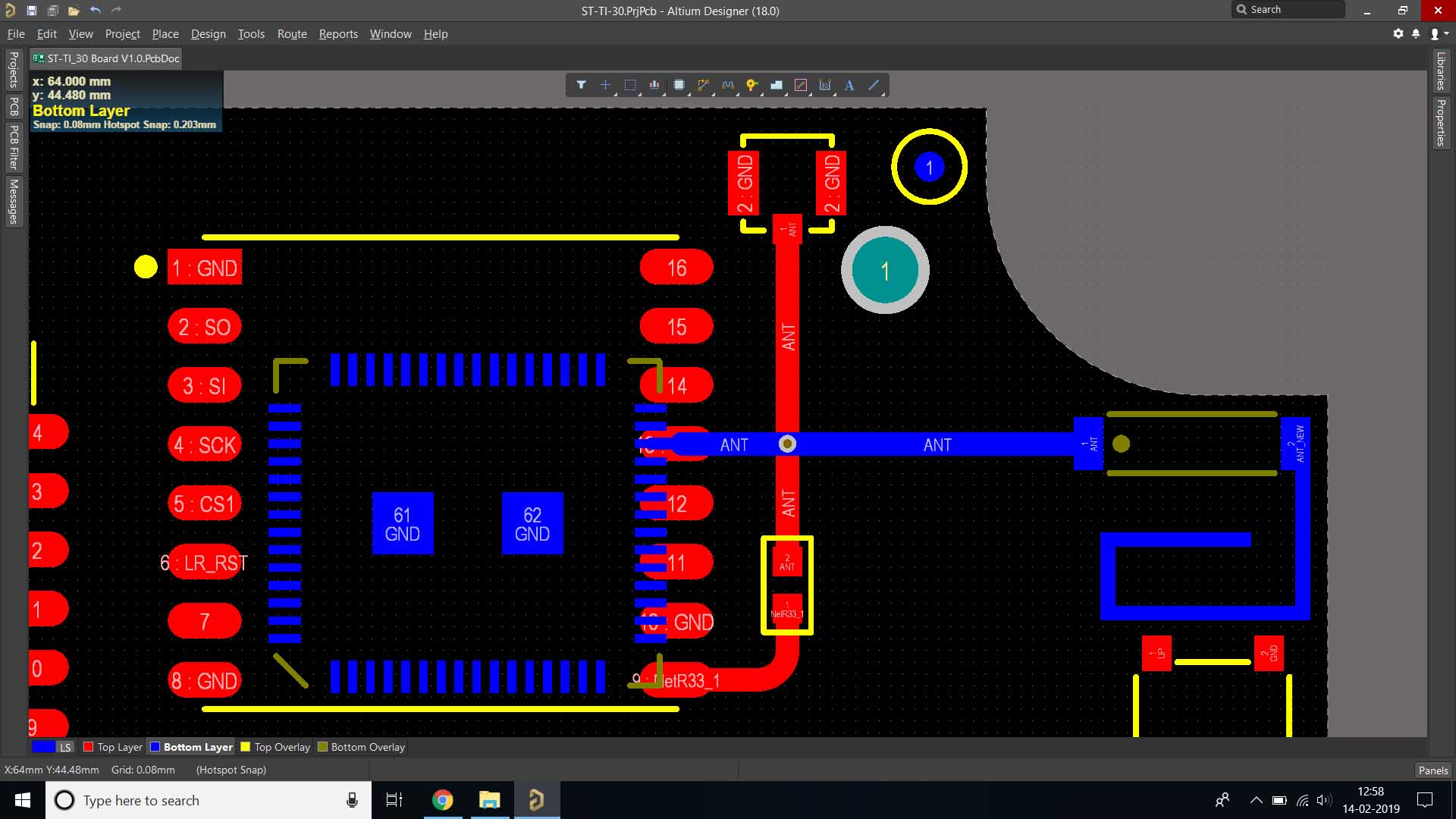Open the Properties side panel
Image resolution: width=1456 pixels, height=819 pixels.
click(x=1440, y=123)
